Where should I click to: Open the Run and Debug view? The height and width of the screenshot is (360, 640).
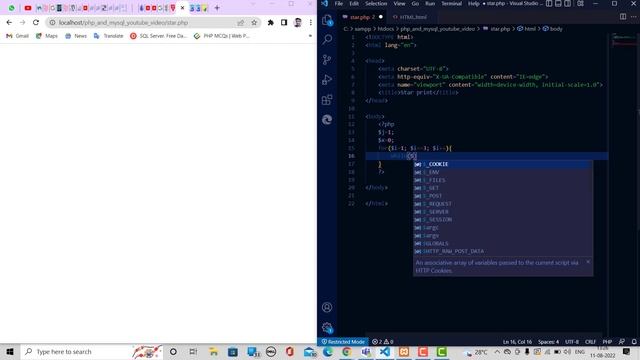tap(327, 80)
